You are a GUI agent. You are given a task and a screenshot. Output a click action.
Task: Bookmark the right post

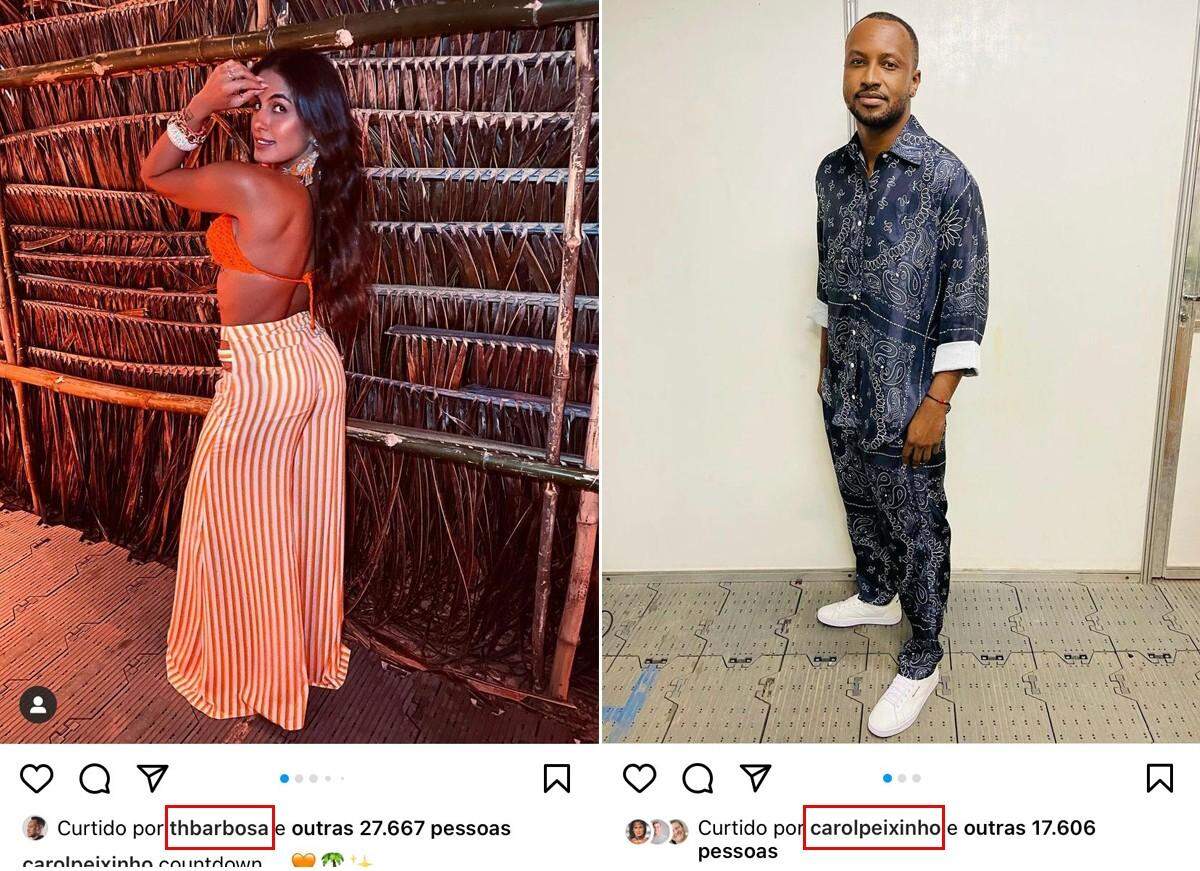[1159, 778]
